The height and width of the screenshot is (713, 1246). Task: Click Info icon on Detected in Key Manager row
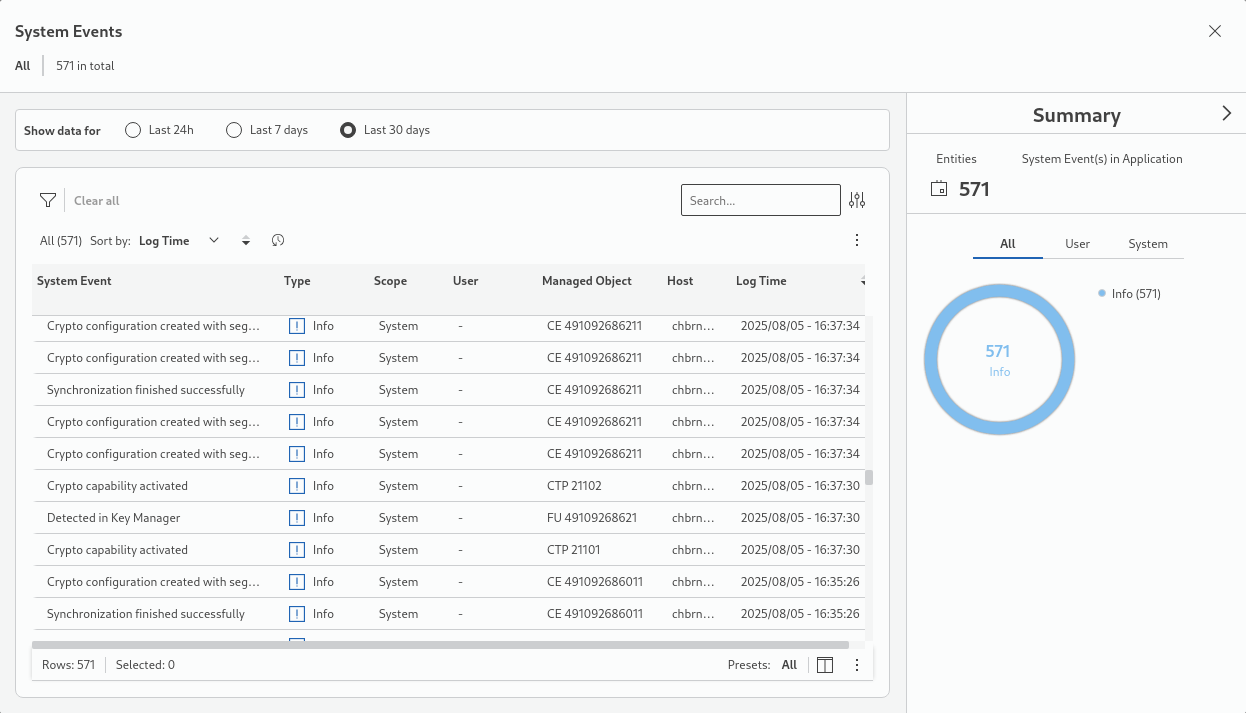coord(297,518)
